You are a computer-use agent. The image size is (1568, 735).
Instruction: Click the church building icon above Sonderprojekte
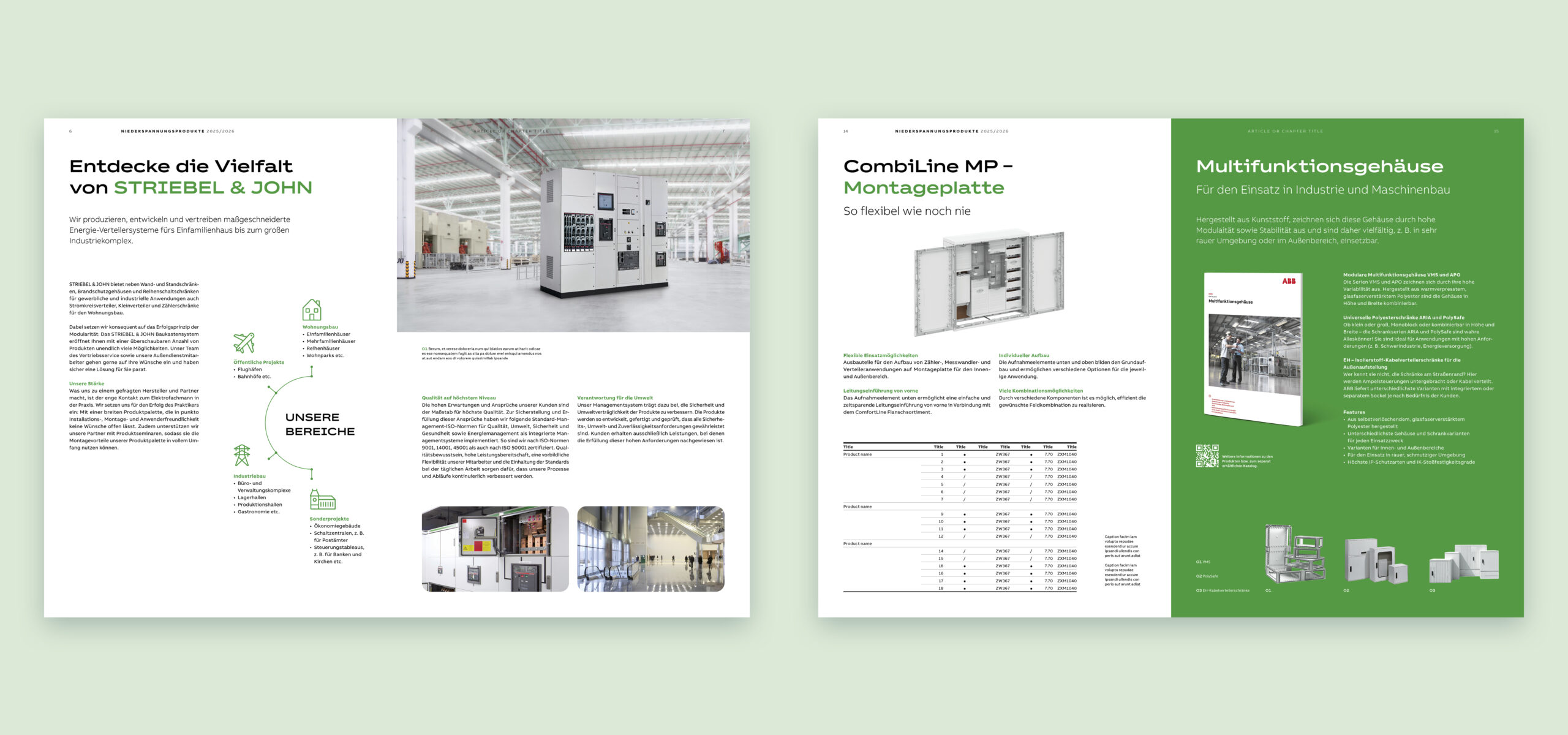pos(322,500)
